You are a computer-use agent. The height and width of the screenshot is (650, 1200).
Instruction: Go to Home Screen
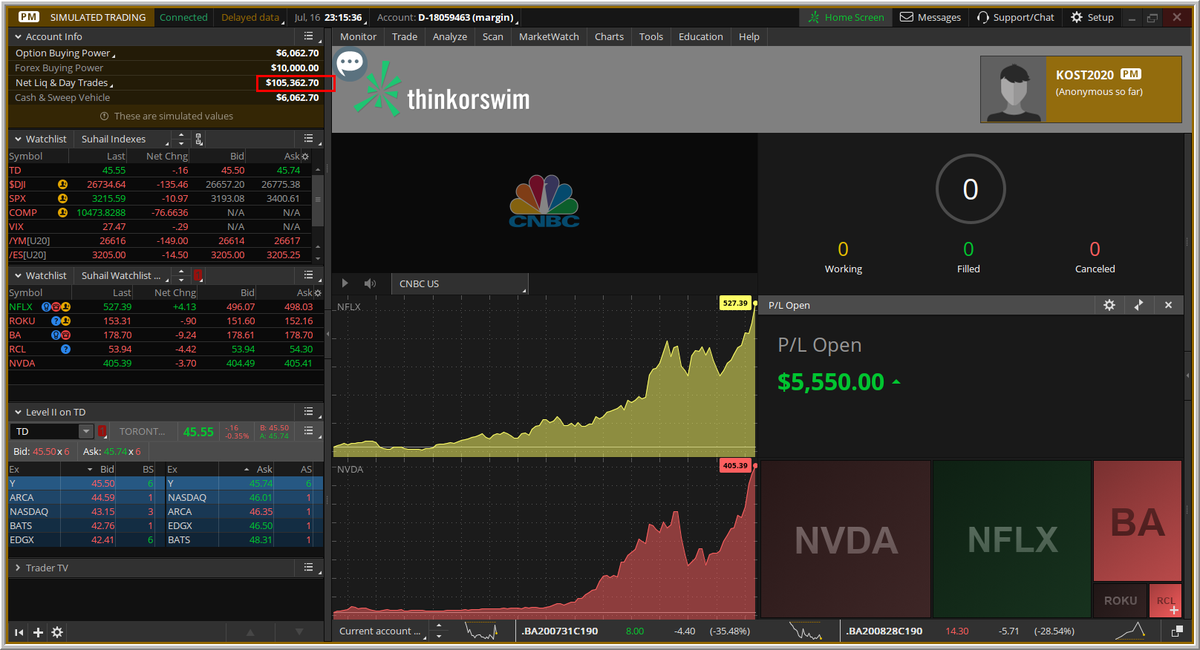(846, 17)
